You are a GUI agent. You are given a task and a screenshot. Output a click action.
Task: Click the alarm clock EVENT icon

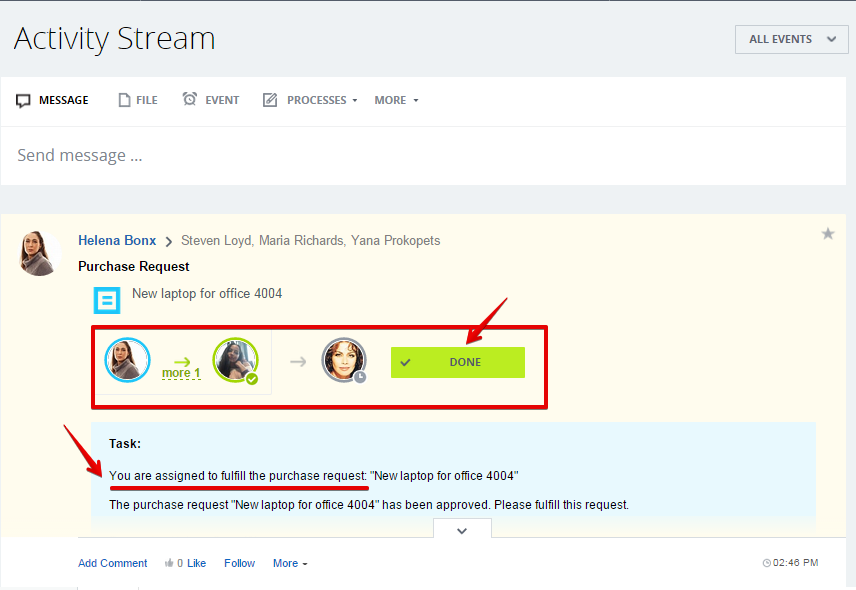(x=189, y=99)
